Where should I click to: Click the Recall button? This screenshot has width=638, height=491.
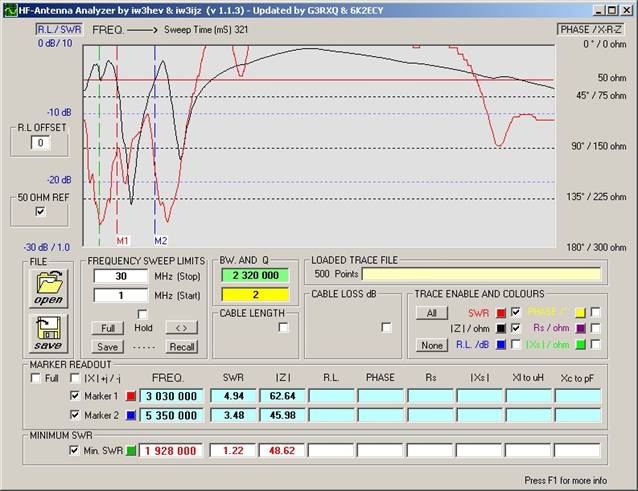(x=182, y=346)
